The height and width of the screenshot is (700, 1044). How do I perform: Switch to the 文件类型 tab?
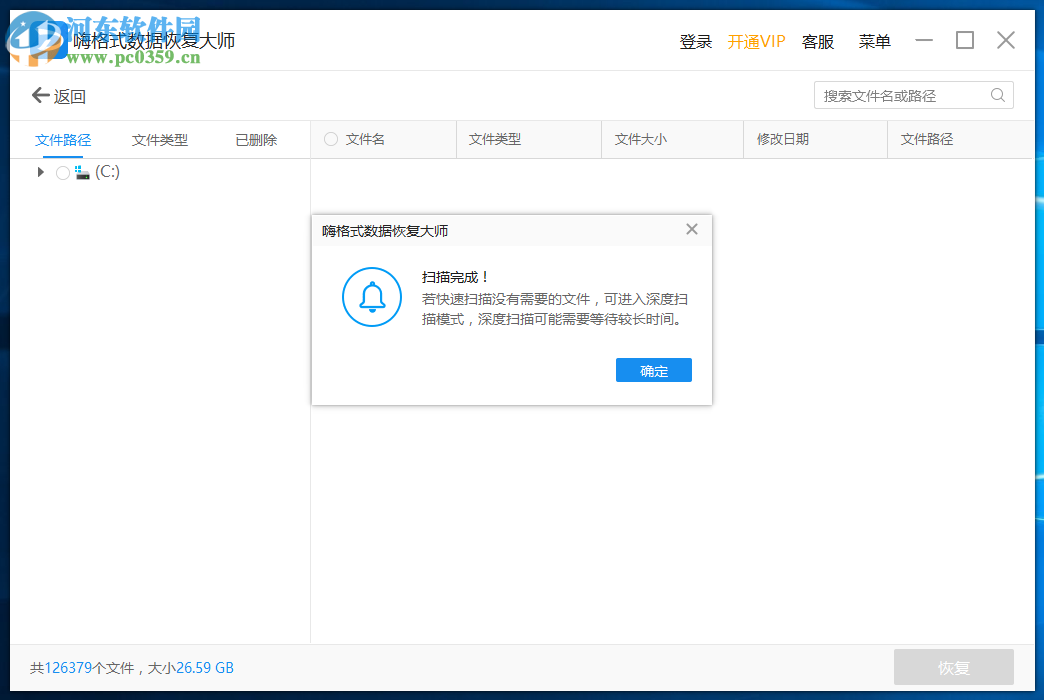pyautogui.click(x=159, y=139)
